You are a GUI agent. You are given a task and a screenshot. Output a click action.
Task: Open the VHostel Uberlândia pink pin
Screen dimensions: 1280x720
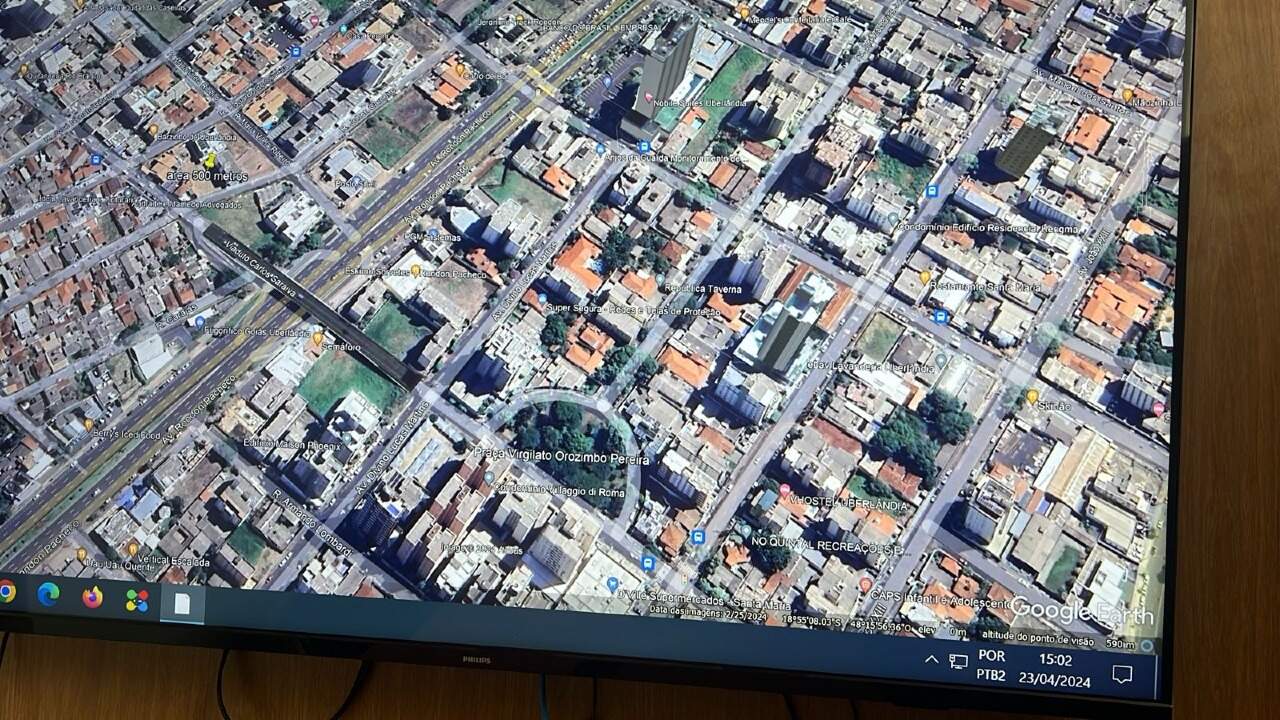click(x=785, y=490)
